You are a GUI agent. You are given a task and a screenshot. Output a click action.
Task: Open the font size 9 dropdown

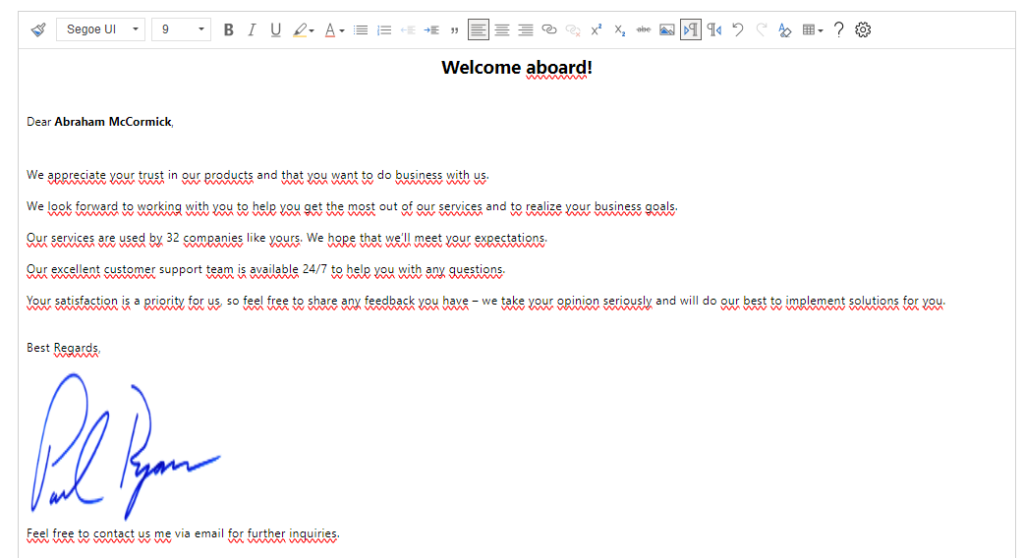tap(181, 29)
